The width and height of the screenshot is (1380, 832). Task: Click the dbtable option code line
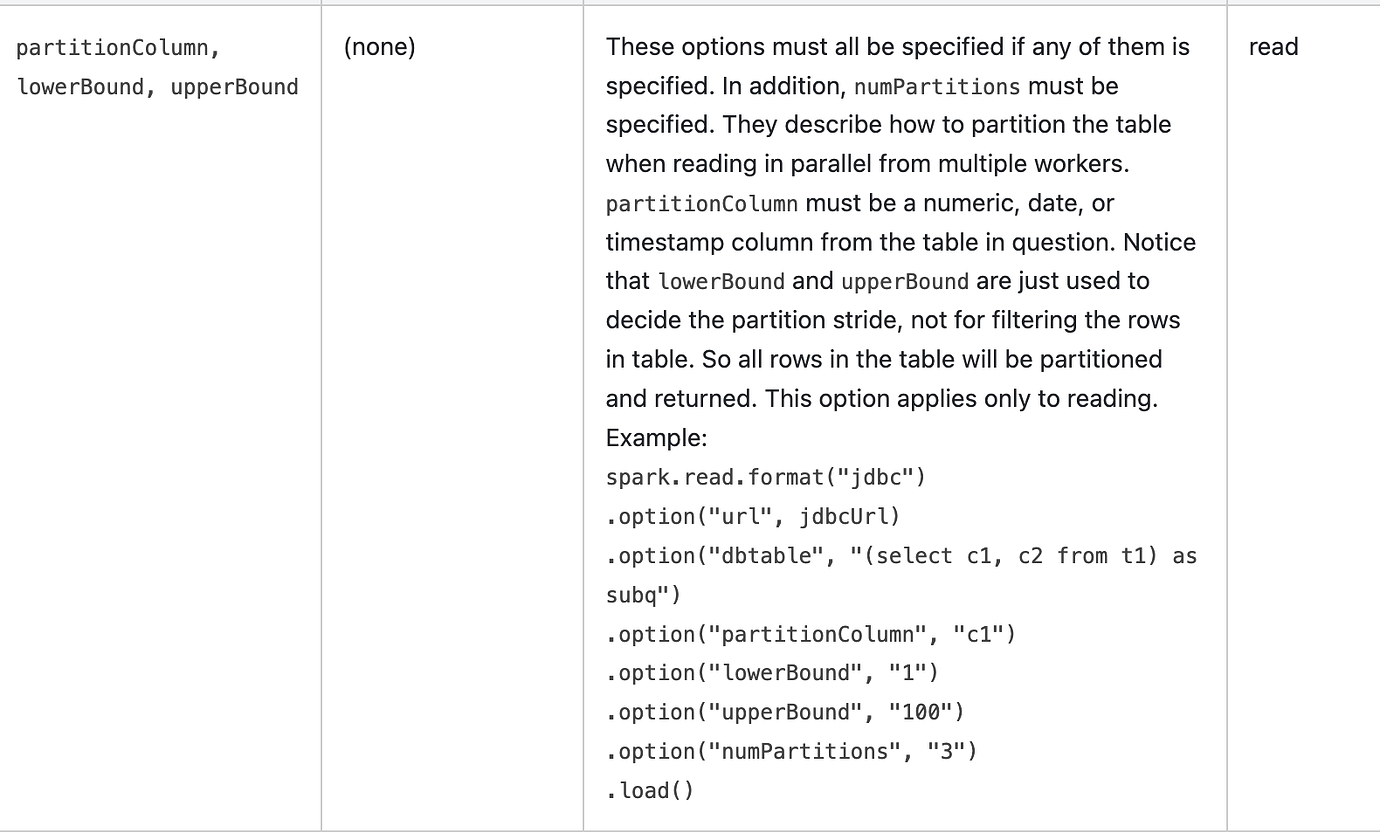point(901,556)
